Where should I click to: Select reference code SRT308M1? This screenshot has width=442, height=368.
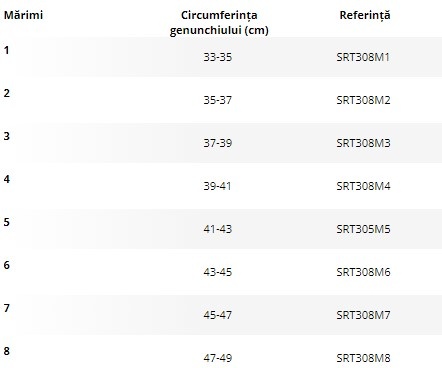[x=363, y=57]
